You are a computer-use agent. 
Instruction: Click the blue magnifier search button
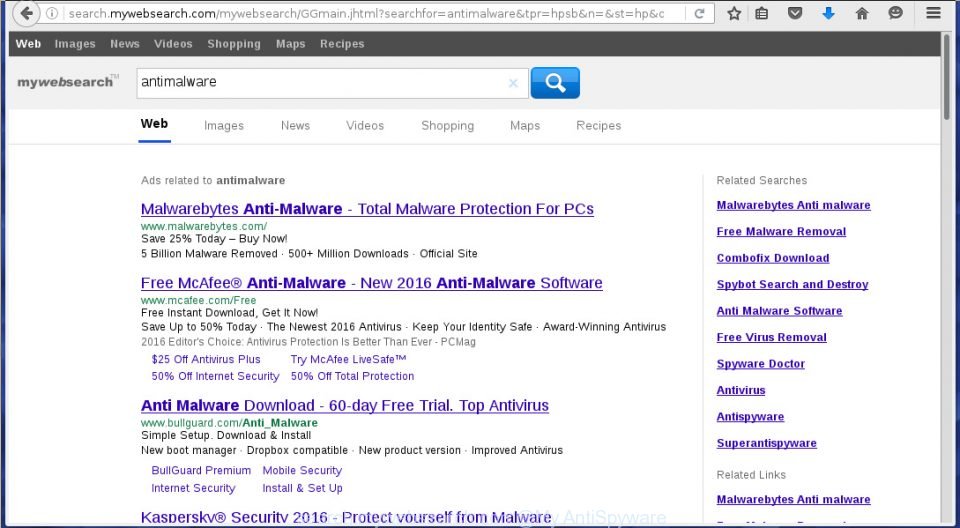point(555,83)
